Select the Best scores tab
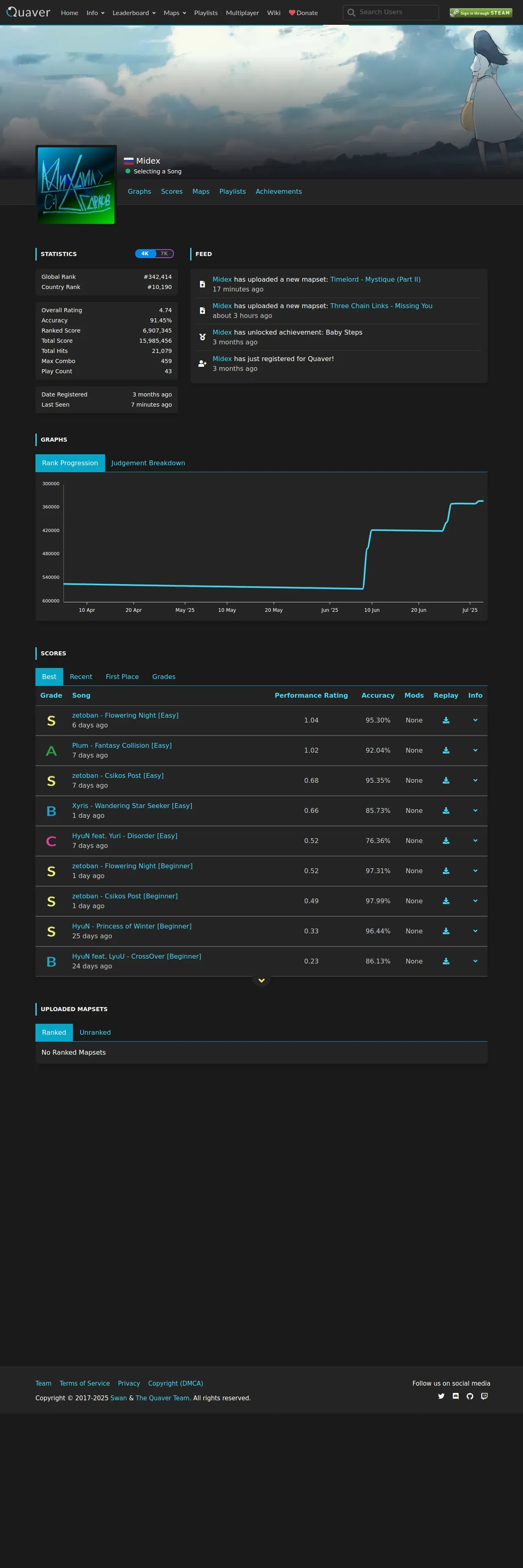The height and width of the screenshot is (1568, 523). point(49,677)
